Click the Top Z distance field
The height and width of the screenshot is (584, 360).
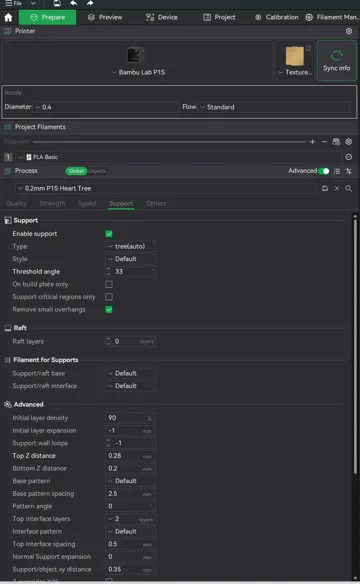pos(130,456)
